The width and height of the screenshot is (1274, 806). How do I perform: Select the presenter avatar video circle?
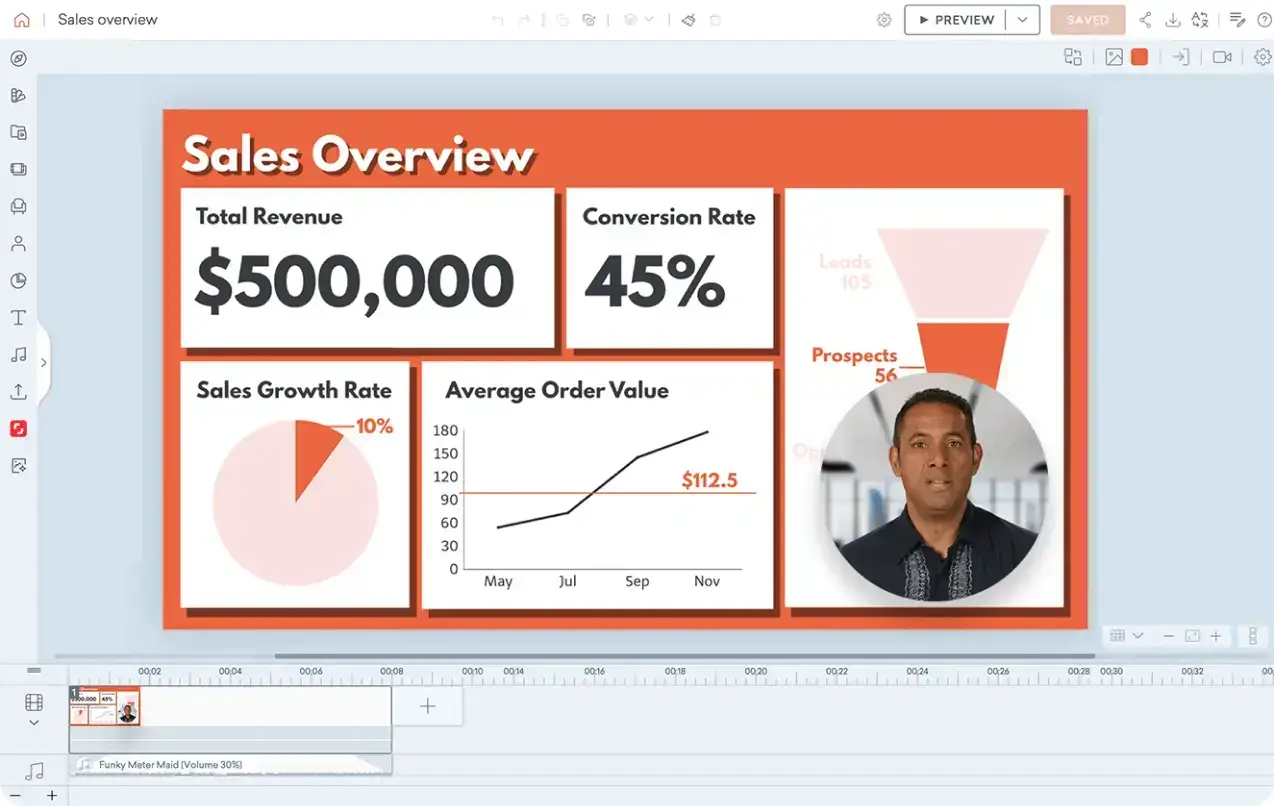pyautogui.click(x=934, y=486)
